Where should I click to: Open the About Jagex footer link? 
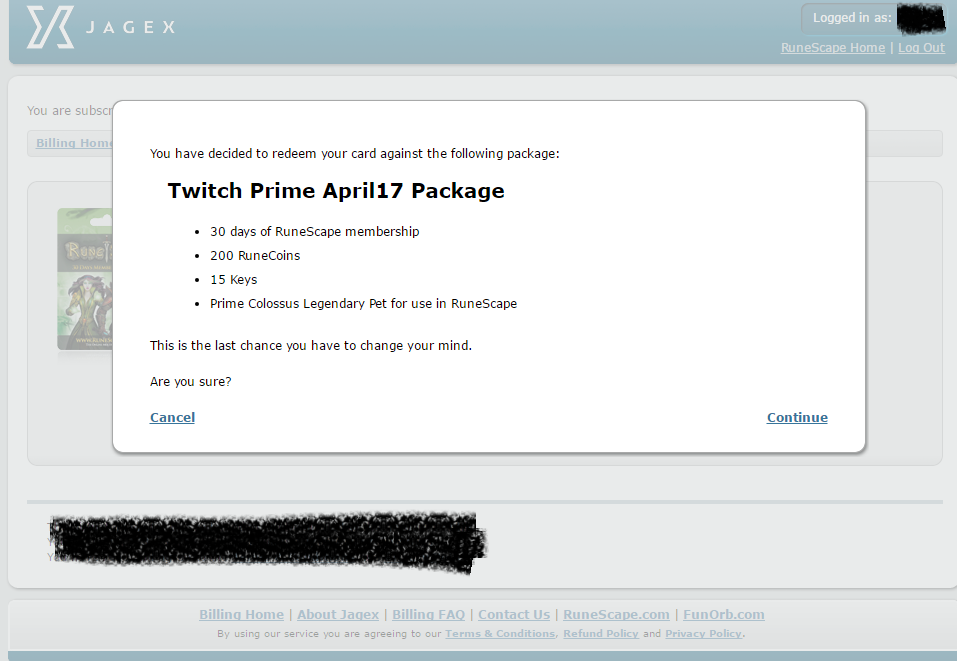click(338, 615)
